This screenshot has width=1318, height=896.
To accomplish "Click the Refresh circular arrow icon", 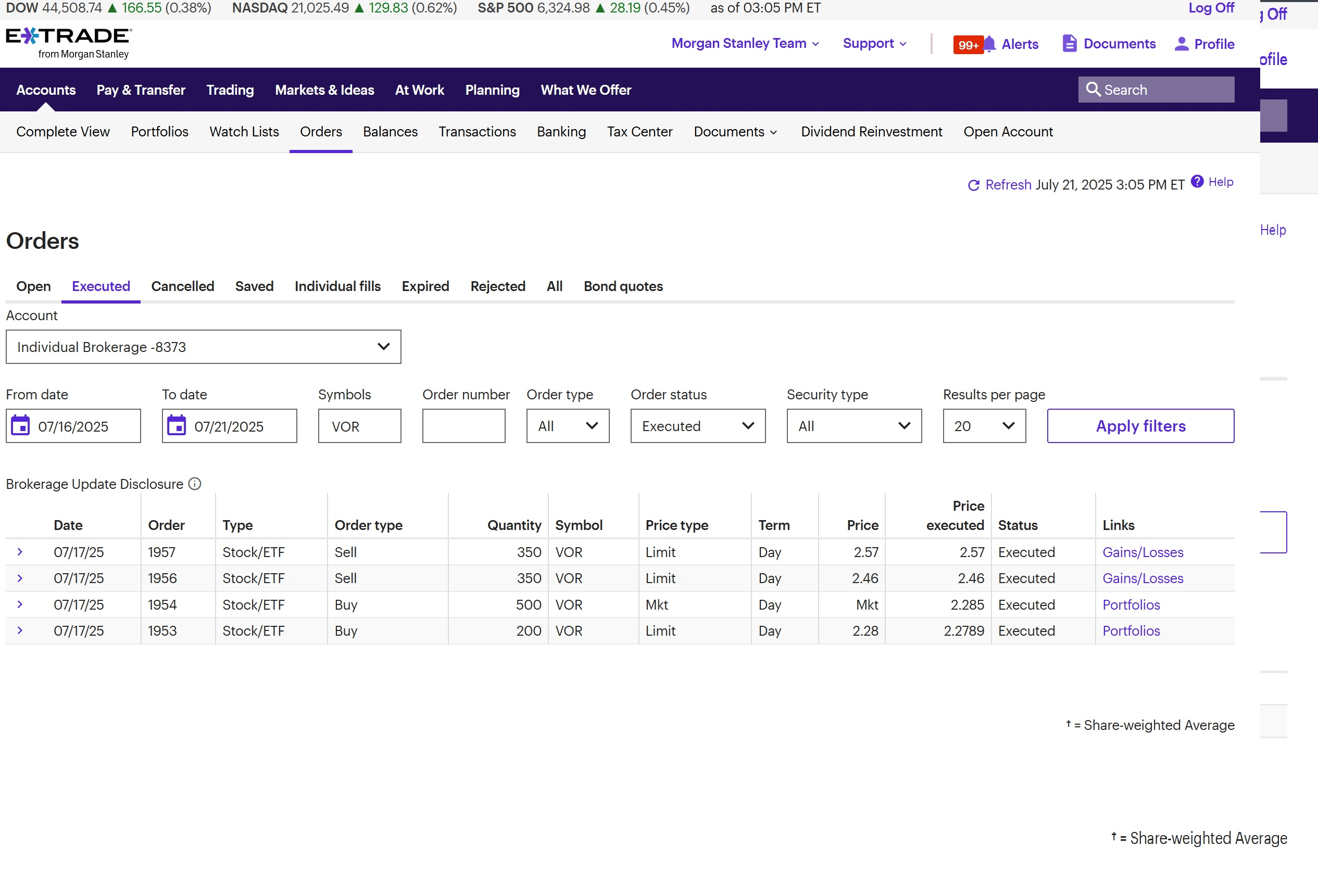I will click(x=973, y=185).
